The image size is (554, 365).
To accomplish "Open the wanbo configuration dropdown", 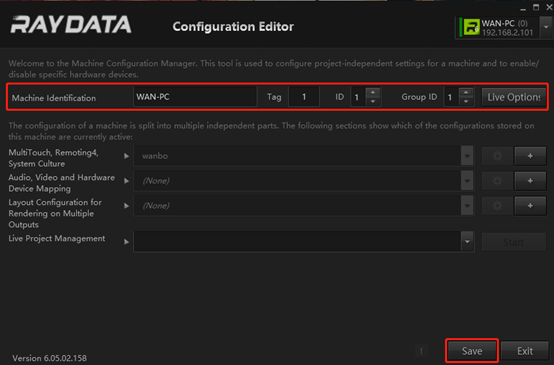I will coord(467,156).
